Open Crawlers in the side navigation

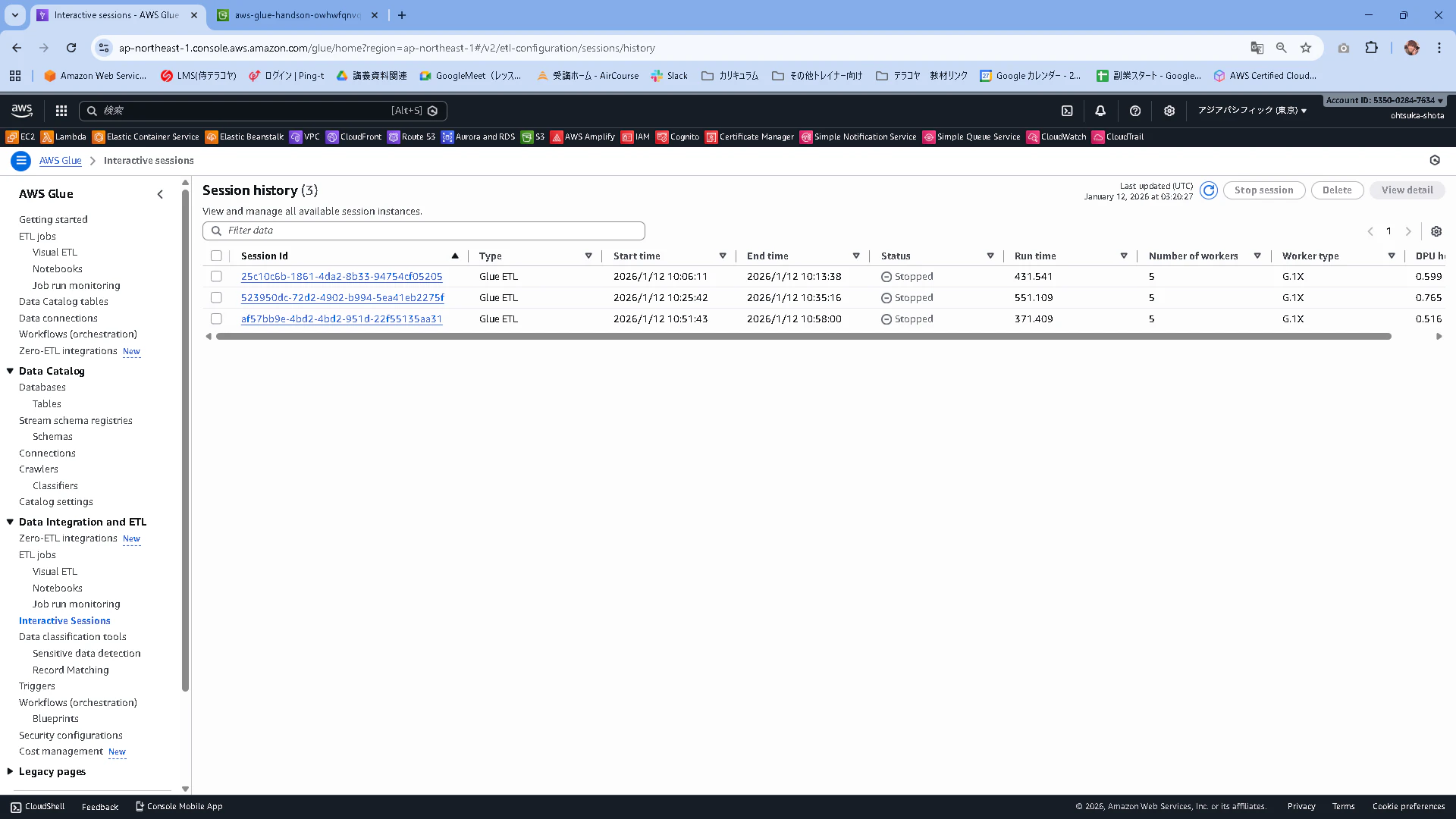(39, 469)
